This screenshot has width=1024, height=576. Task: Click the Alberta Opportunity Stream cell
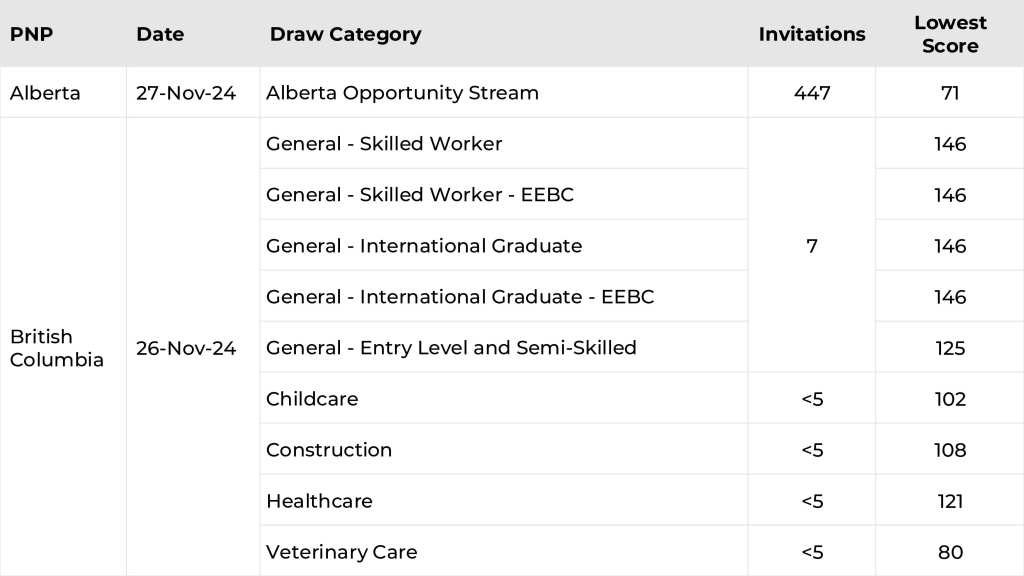click(x=402, y=93)
